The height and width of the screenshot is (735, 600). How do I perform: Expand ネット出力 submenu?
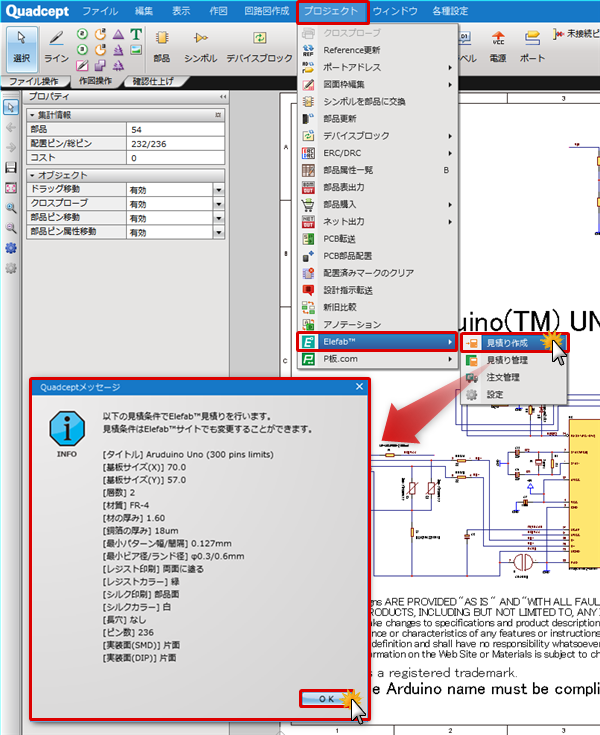tap(378, 221)
